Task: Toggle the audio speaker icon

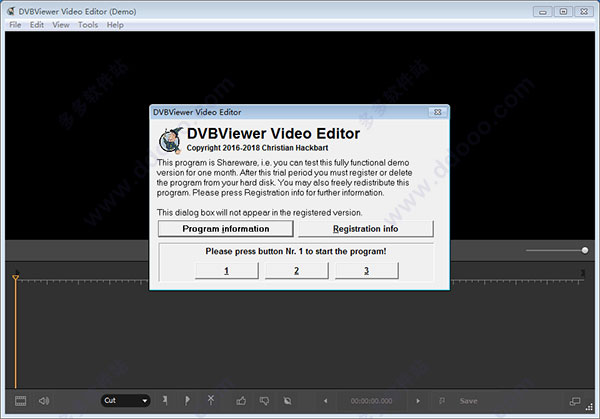Action: pos(44,401)
